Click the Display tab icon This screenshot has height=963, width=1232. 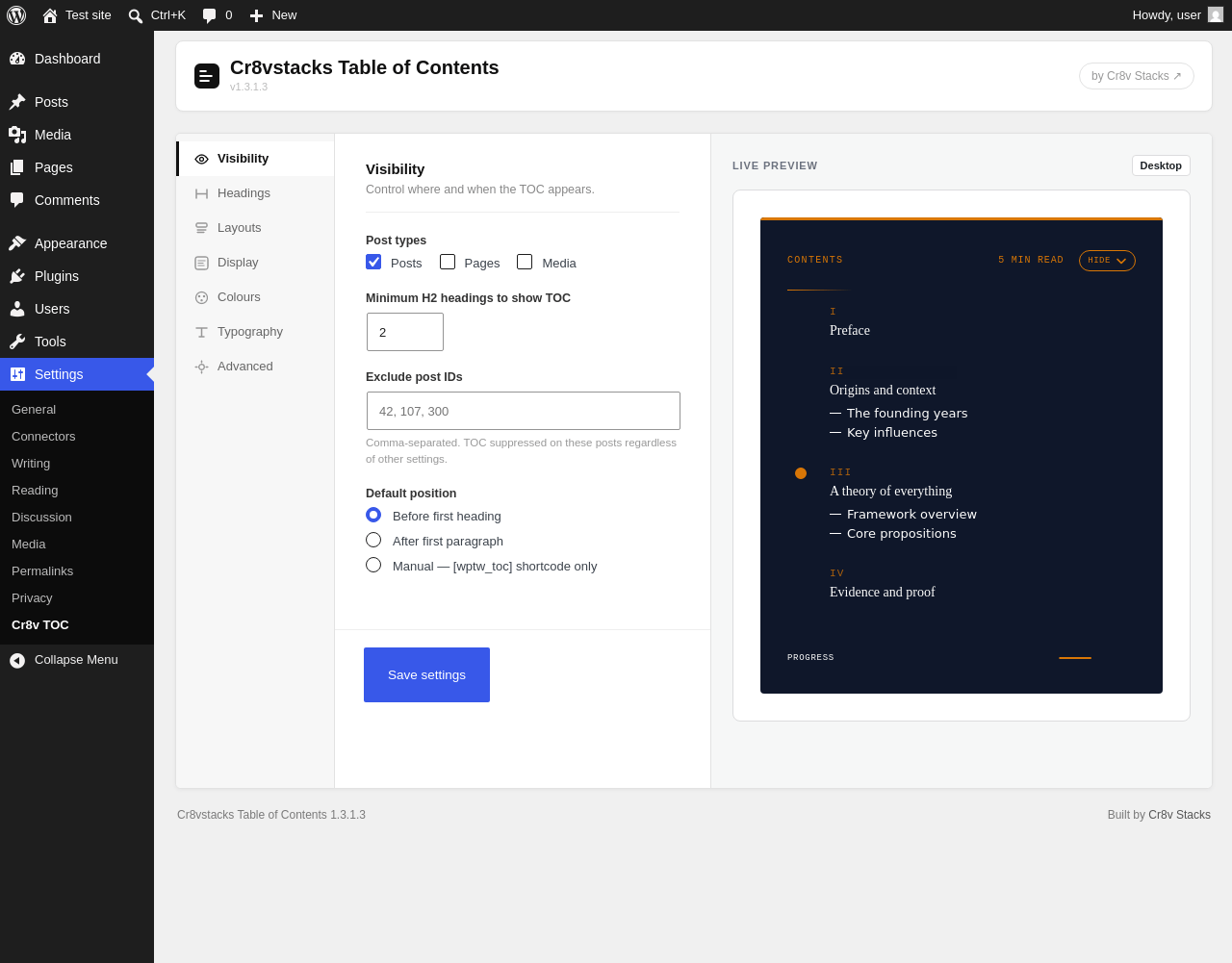coord(201,263)
